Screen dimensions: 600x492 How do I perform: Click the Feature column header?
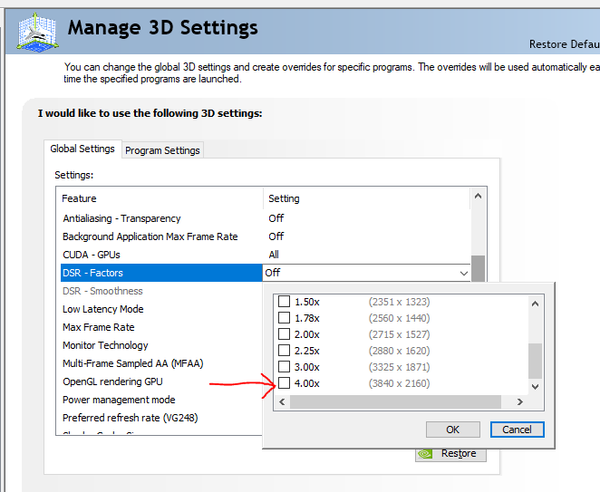point(160,199)
